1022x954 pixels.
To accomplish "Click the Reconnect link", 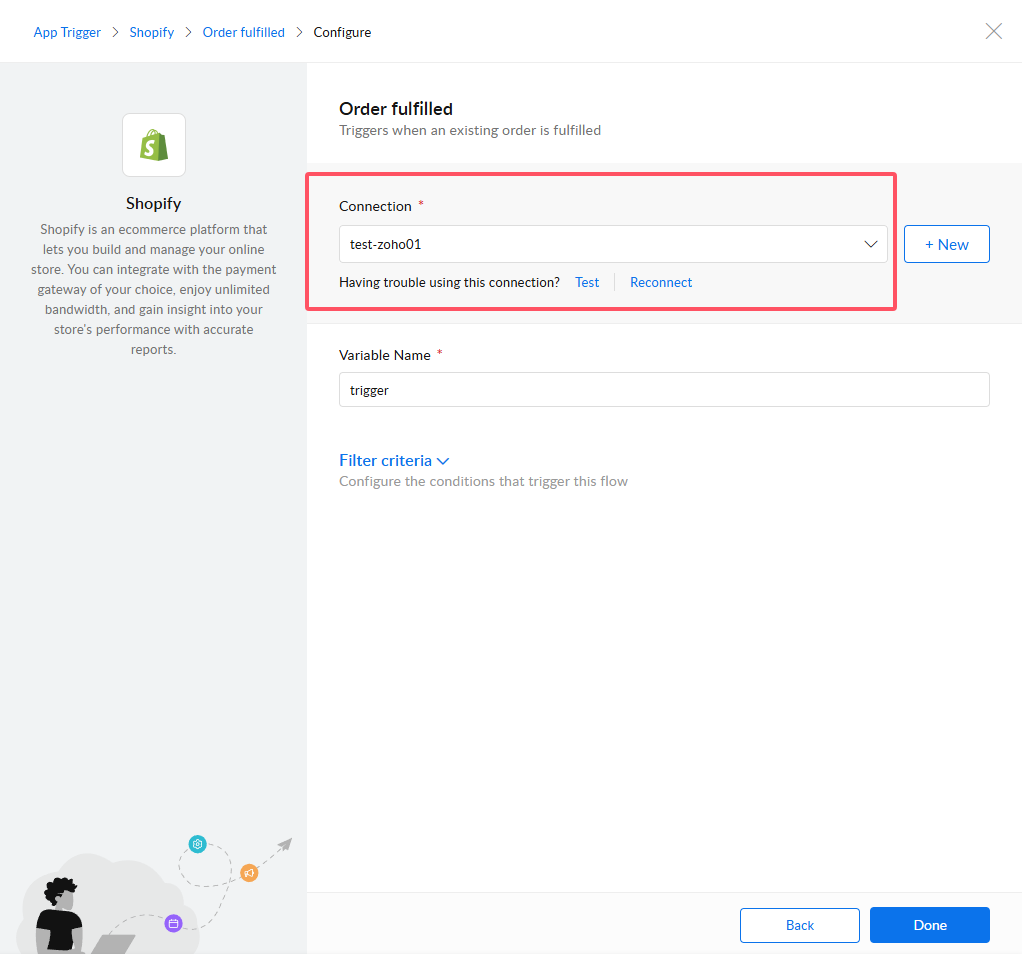I will [x=661, y=282].
